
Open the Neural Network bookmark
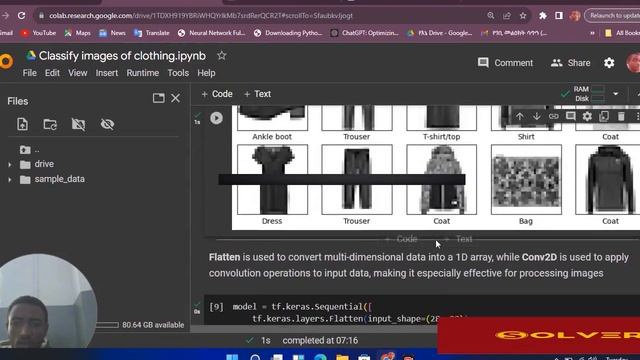[x=211, y=33]
